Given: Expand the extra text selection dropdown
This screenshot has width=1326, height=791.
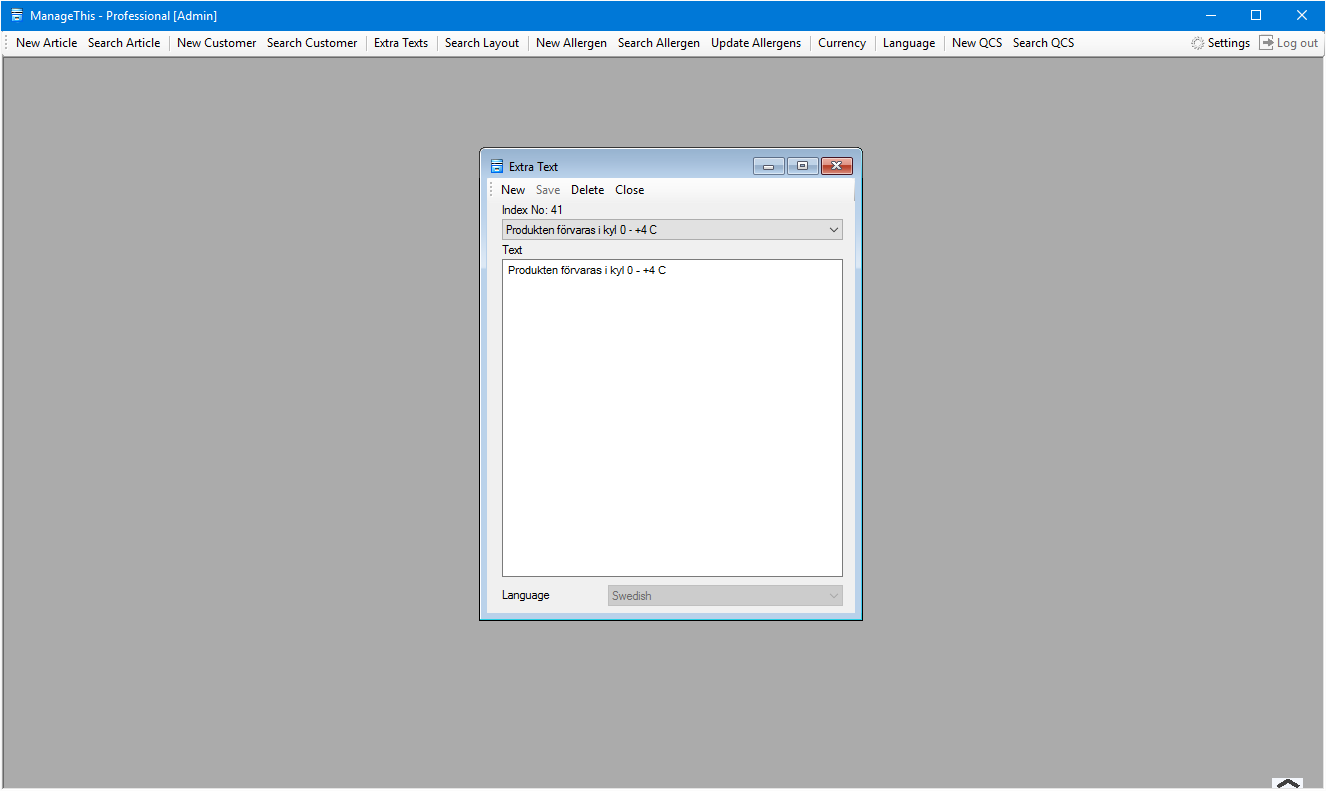Looking at the screenshot, I should pos(834,230).
